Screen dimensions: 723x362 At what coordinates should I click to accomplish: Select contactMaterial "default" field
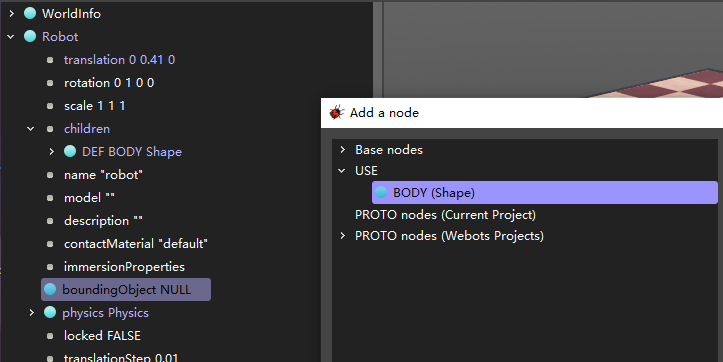click(136, 244)
